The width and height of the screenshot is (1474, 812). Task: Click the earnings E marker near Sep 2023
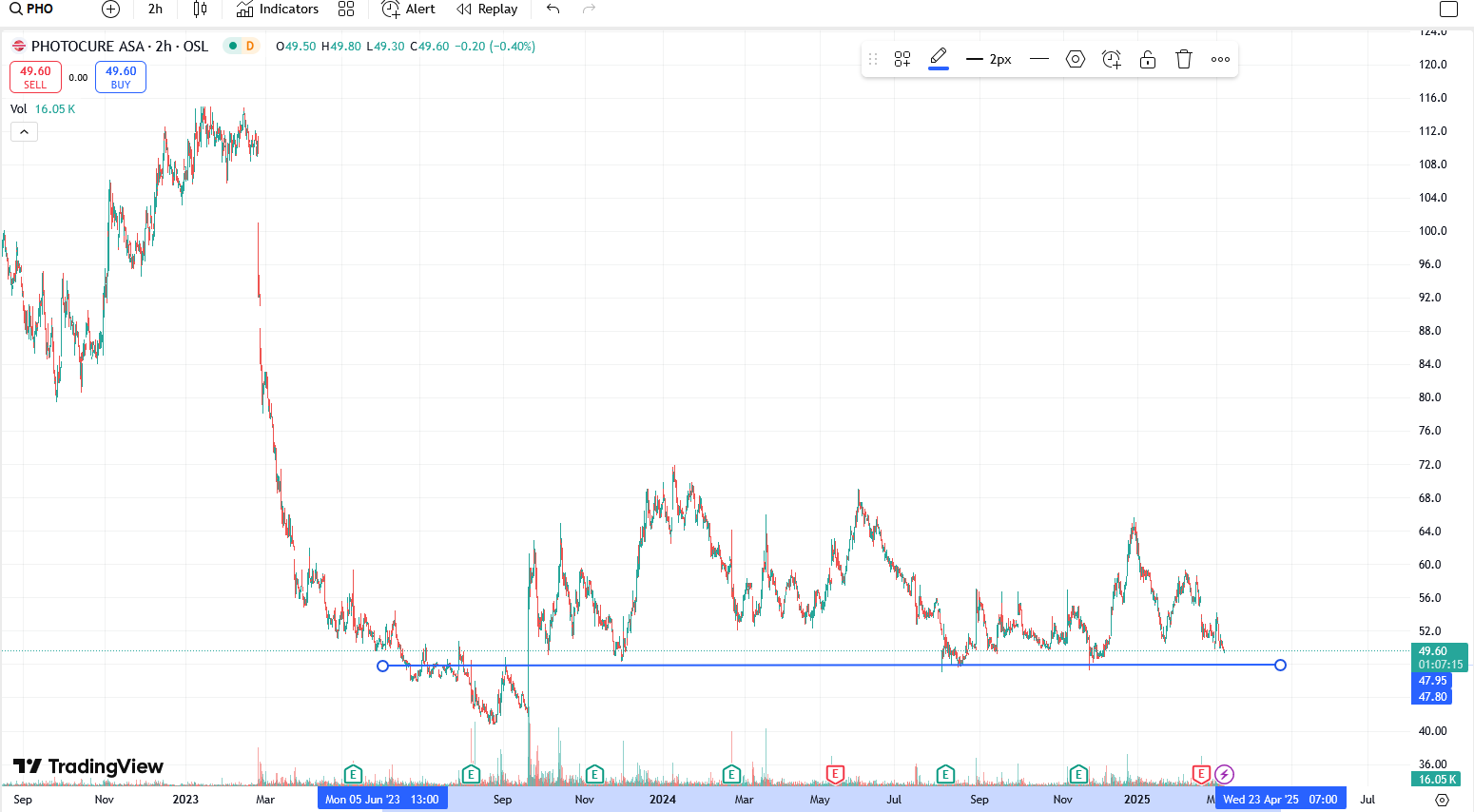[470, 774]
